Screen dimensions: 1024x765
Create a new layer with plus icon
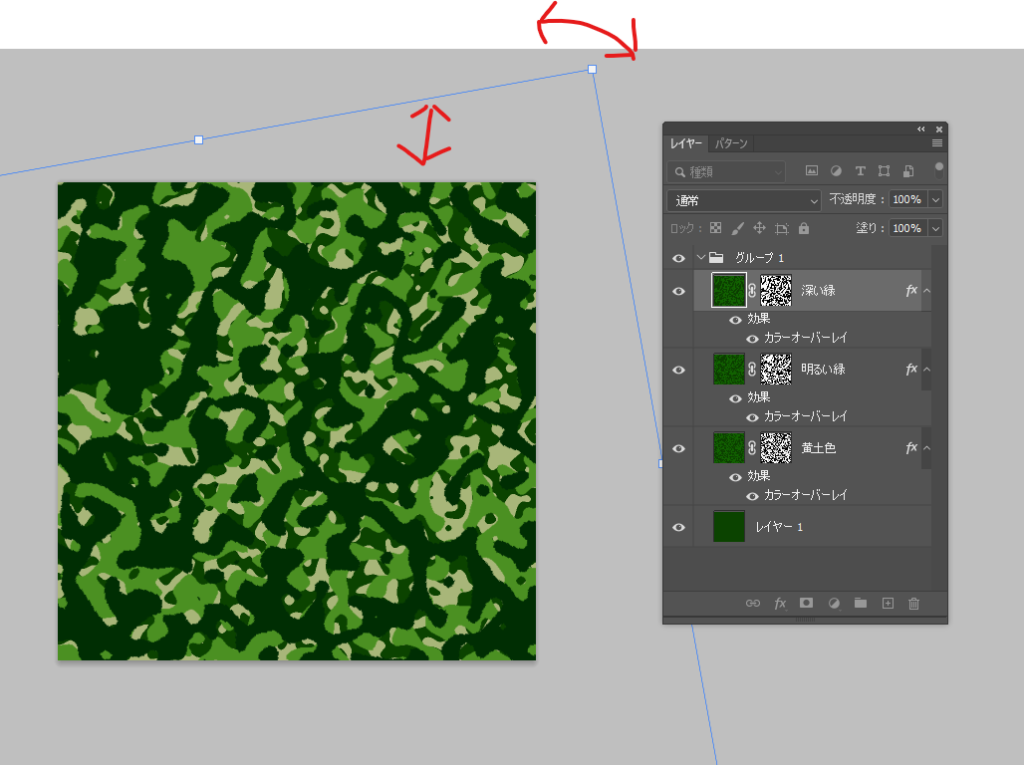[887, 604]
